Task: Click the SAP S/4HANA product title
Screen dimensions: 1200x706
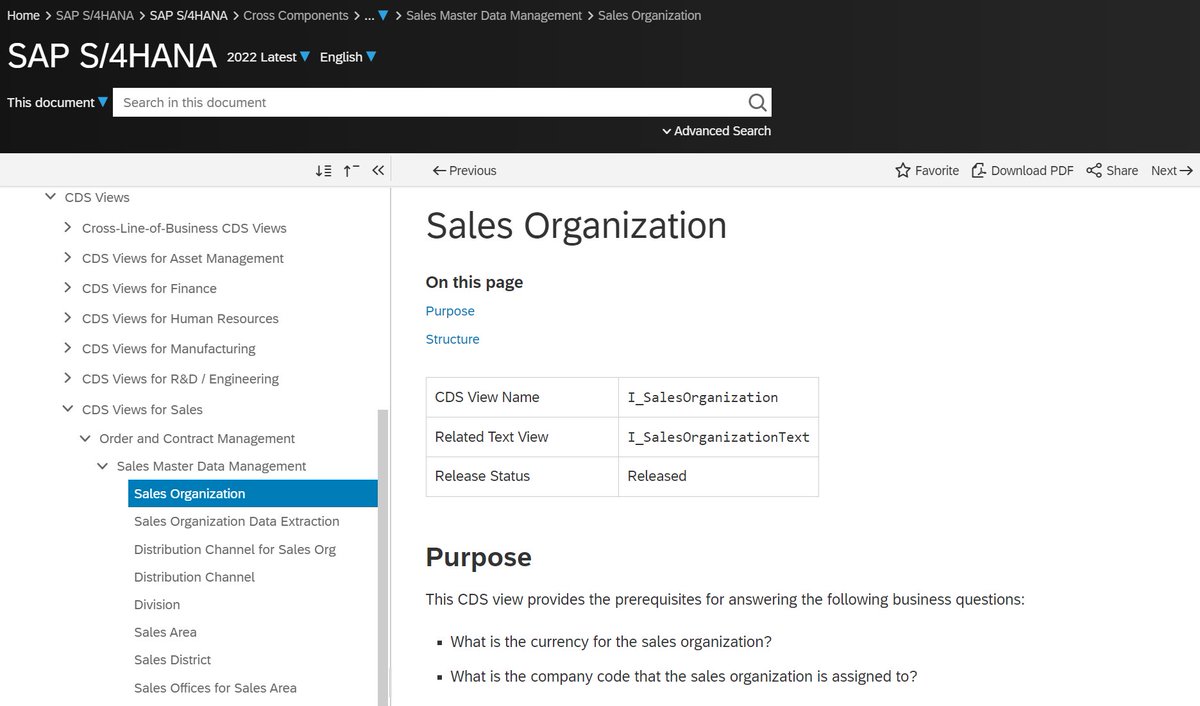Action: coord(112,56)
